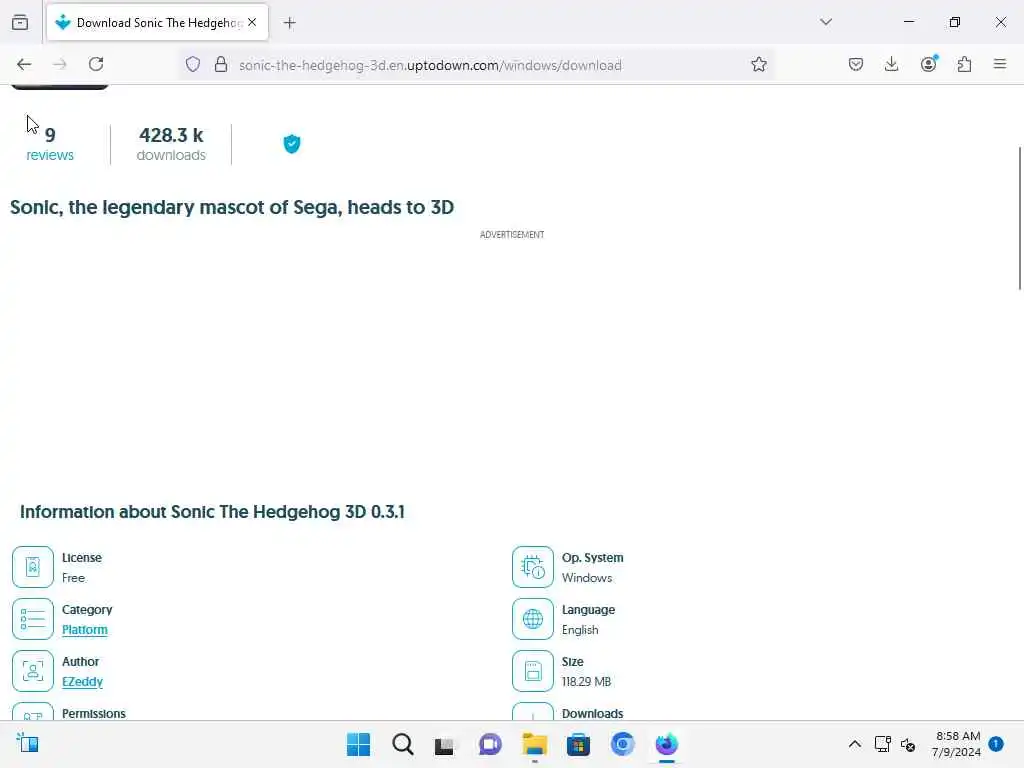Click the Op. System chip icon
Viewport: 1024px width, 768px height.
[x=533, y=567]
